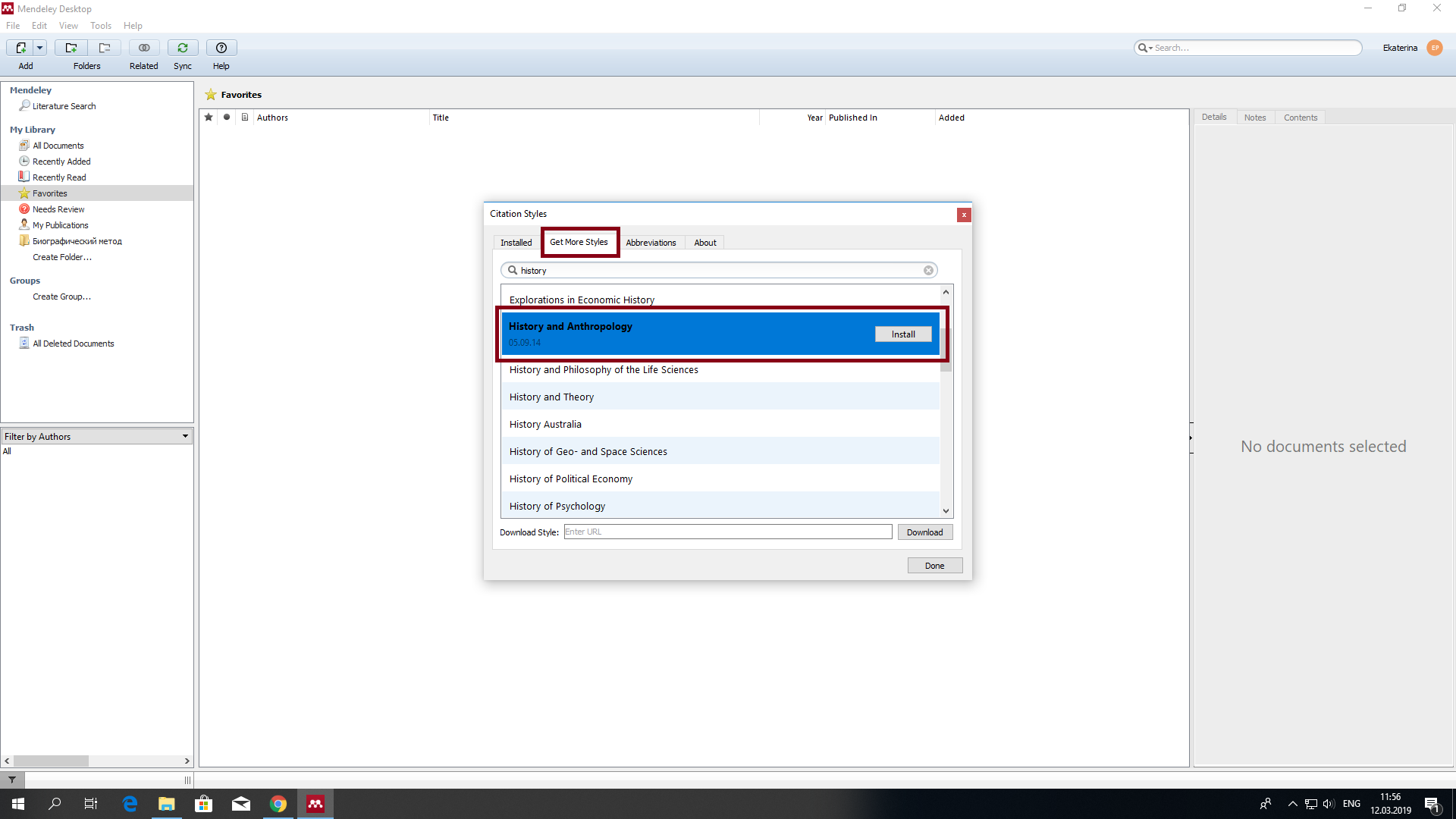Screen dimensions: 1456x819
Task: Click the create new folder icon
Action: (71, 48)
